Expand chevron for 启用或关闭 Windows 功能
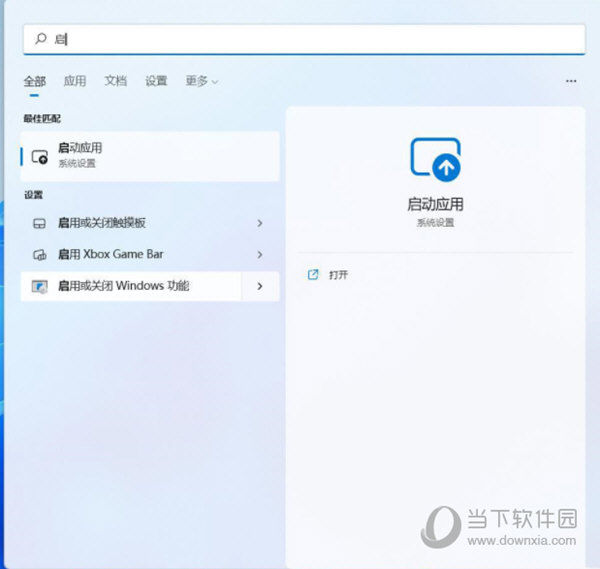 coord(260,286)
